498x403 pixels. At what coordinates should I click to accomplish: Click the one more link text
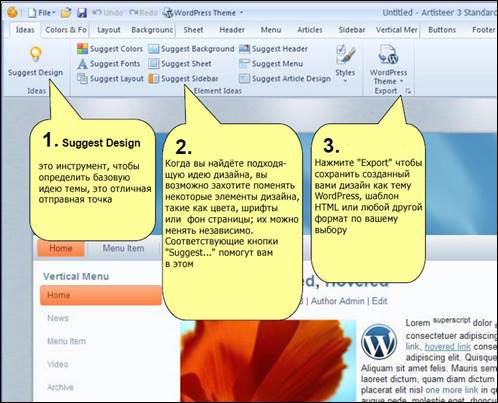(x=452, y=390)
